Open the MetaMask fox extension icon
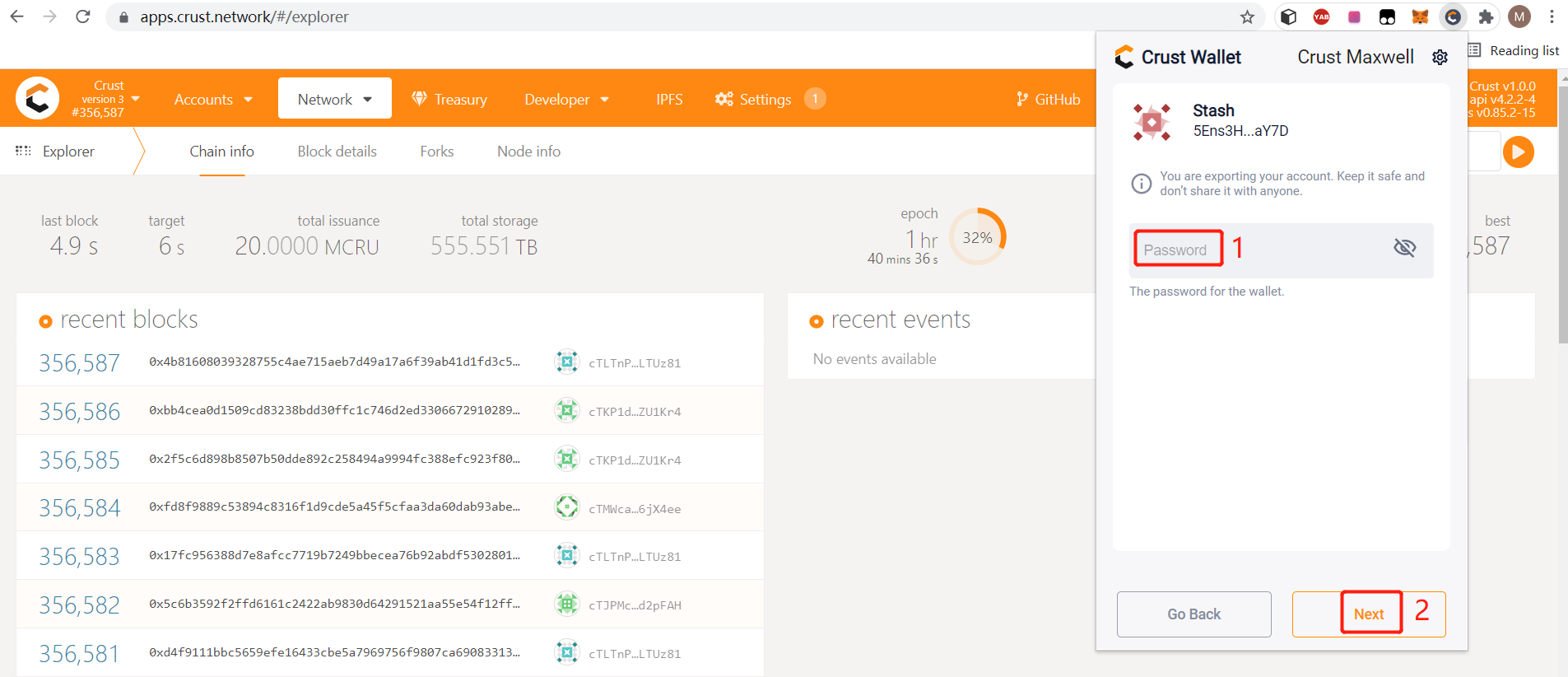 coord(1420,16)
